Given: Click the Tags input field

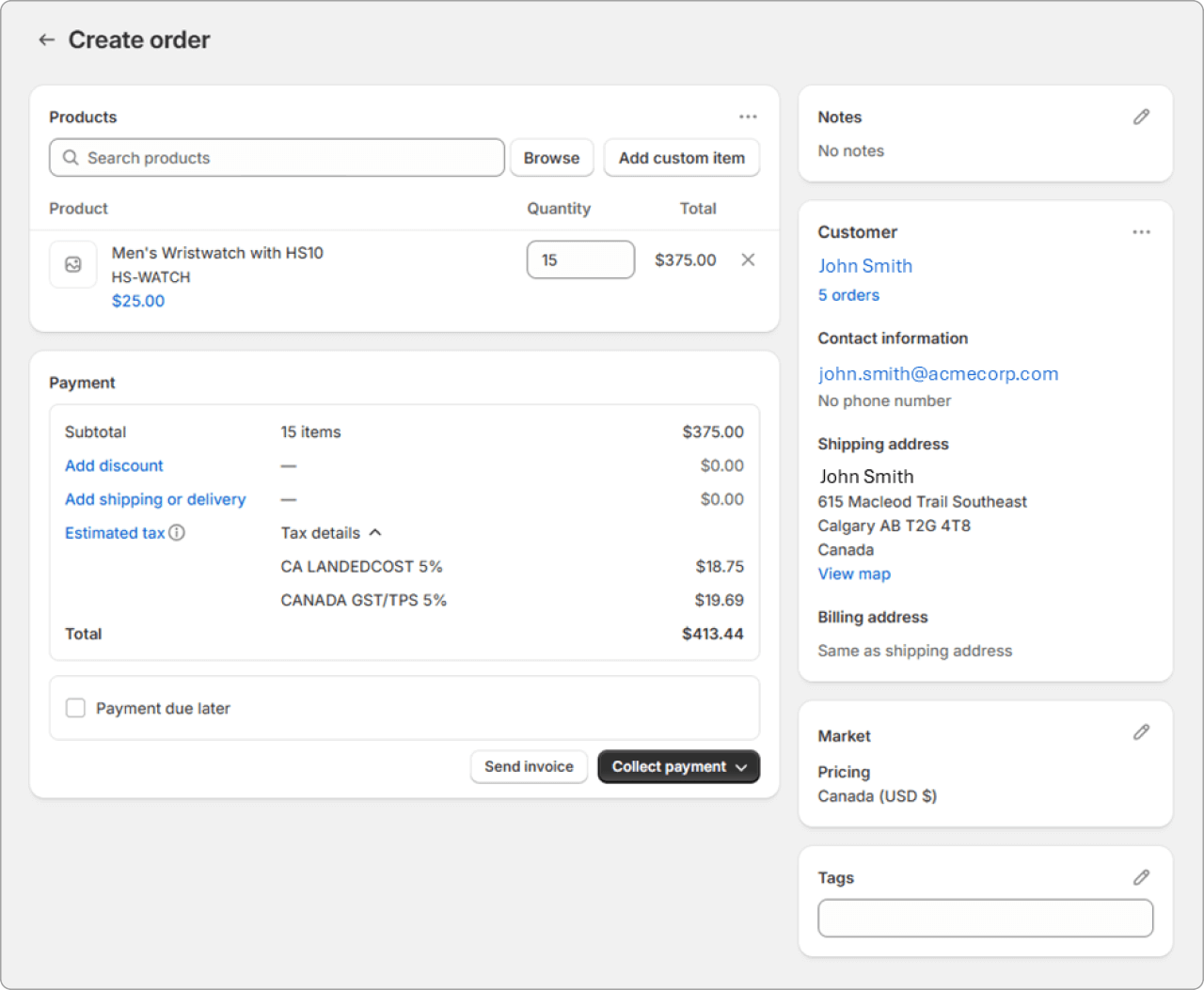Looking at the screenshot, I should 985,918.
